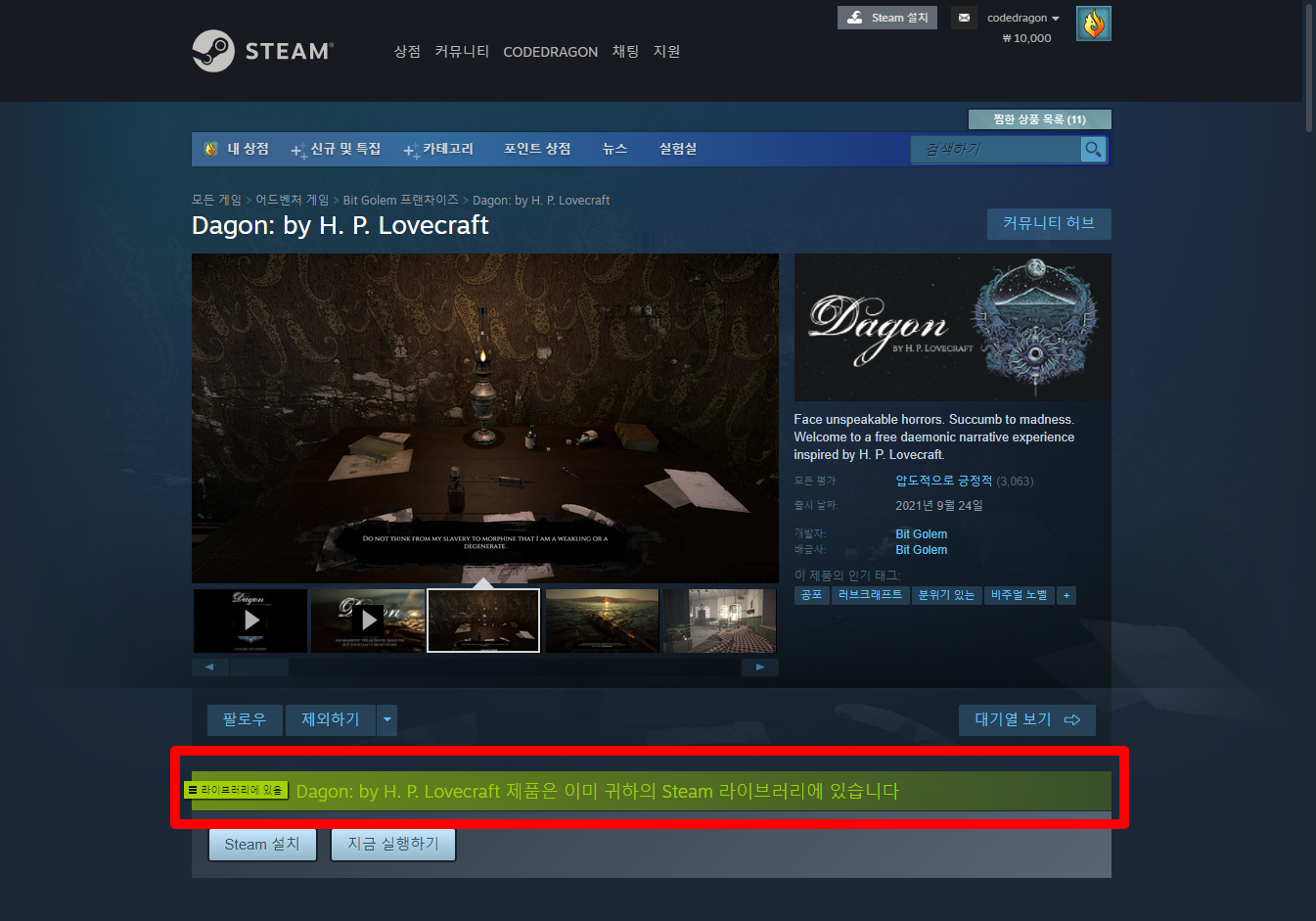
Task: Click the thumbnail strip scrollbar handle
Action: (259, 668)
